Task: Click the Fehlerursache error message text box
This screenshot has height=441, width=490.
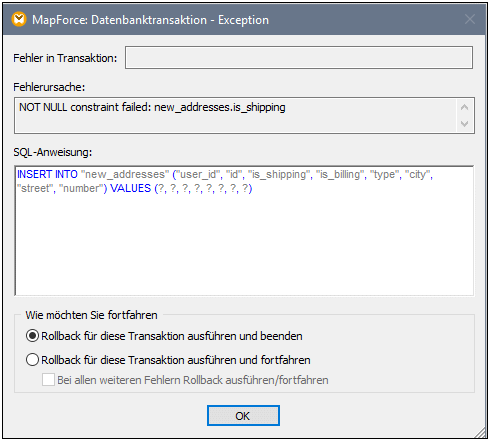Action: [x=244, y=115]
